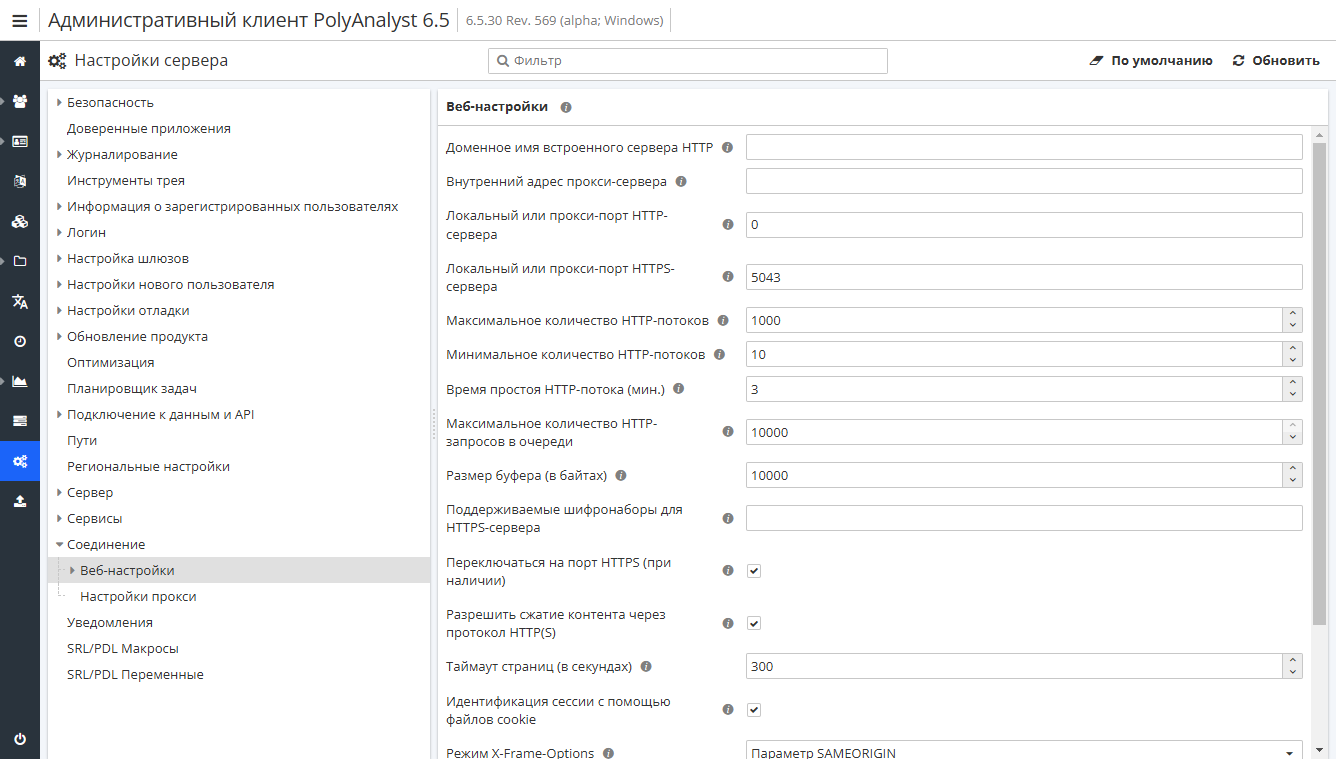Expand the Логин tree node

point(60,233)
